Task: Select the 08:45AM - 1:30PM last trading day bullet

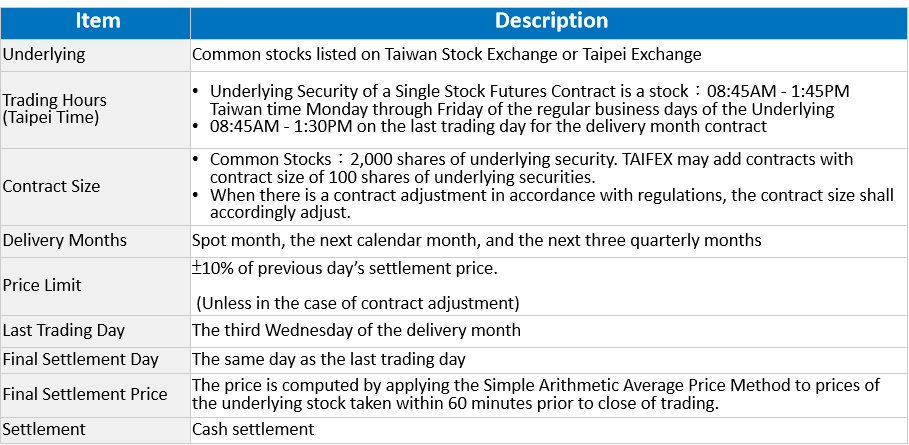Action: 481,126
